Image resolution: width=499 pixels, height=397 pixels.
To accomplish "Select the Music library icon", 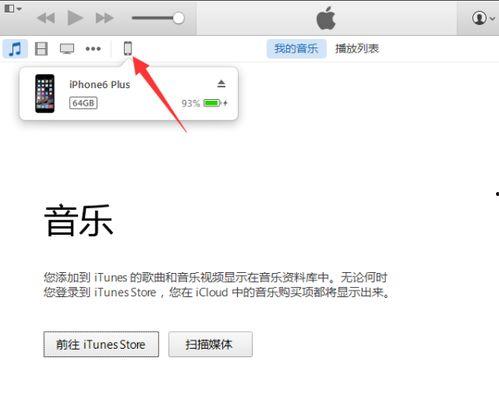I will click(x=15, y=49).
